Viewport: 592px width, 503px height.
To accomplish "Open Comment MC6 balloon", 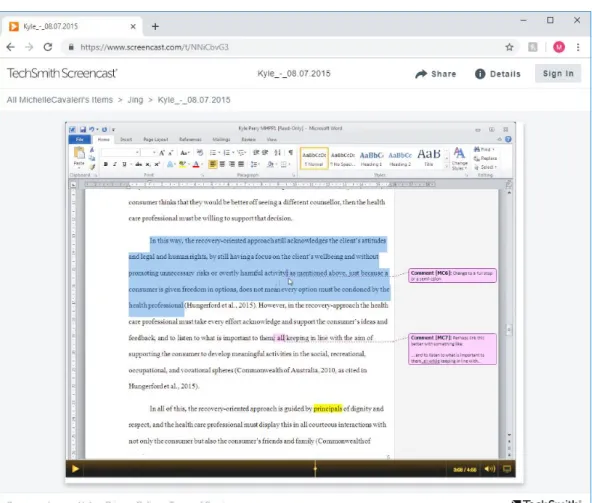I will (x=452, y=276).
